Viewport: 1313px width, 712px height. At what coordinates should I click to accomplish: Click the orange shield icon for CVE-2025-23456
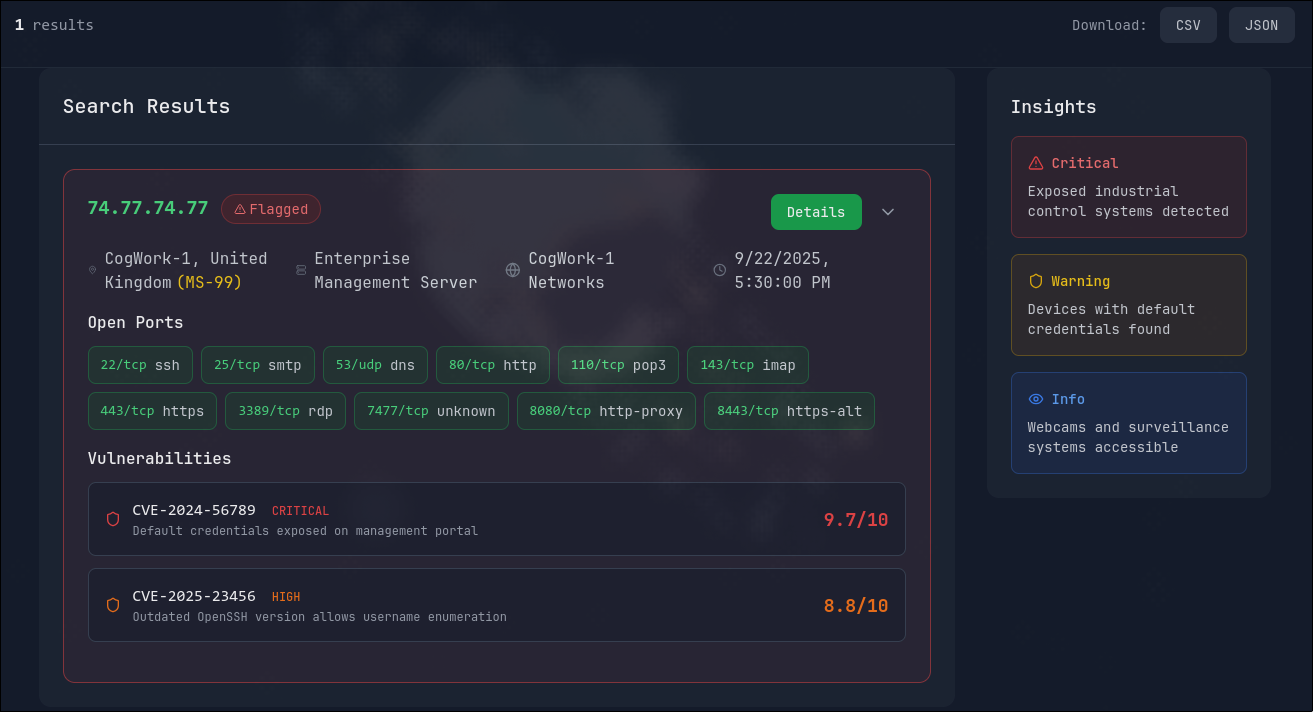tap(113, 605)
